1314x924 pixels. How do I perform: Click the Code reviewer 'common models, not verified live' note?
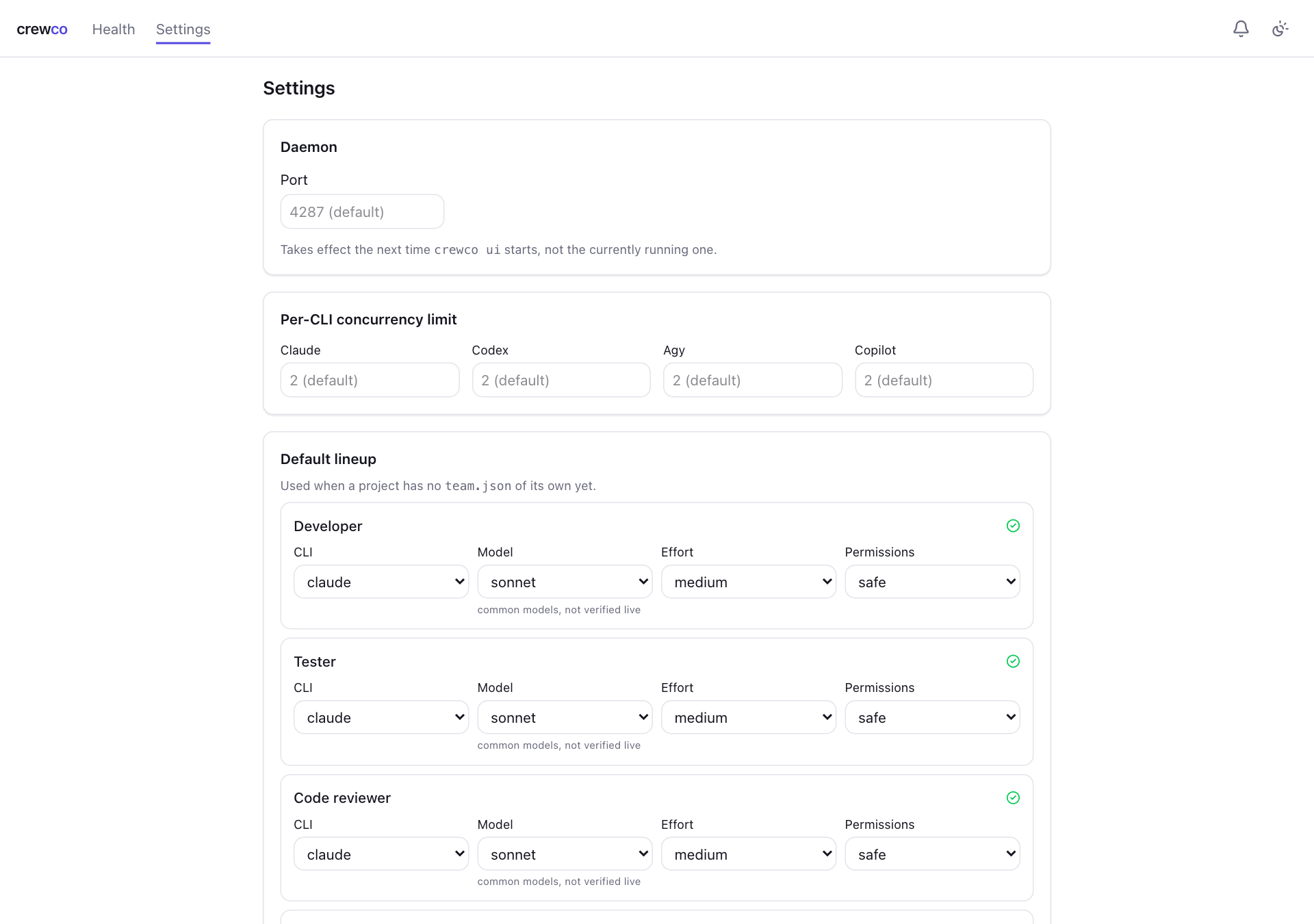tap(559, 882)
